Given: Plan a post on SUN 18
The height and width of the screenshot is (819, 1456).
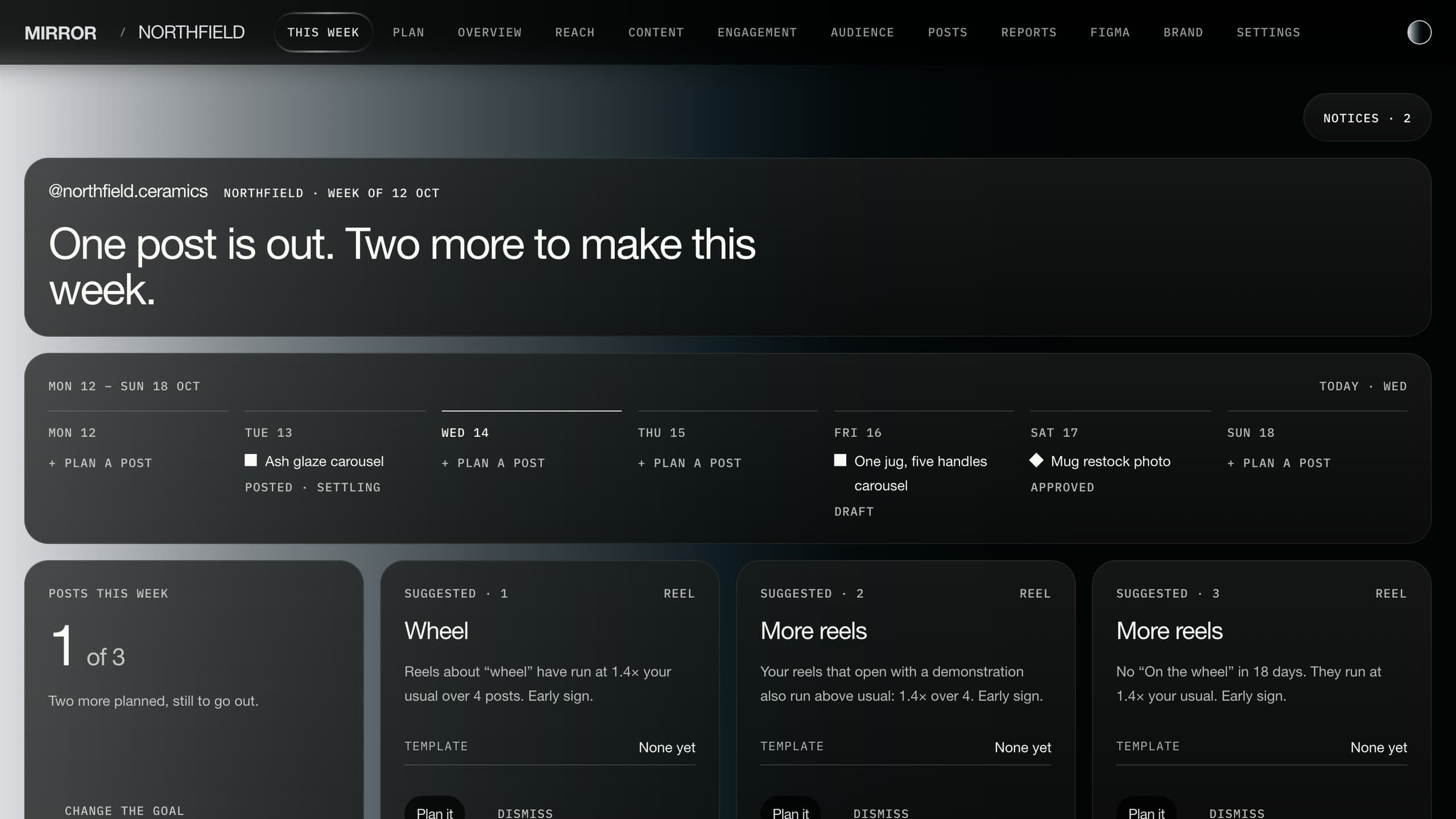Looking at the screenshot, I should 1279,463.
